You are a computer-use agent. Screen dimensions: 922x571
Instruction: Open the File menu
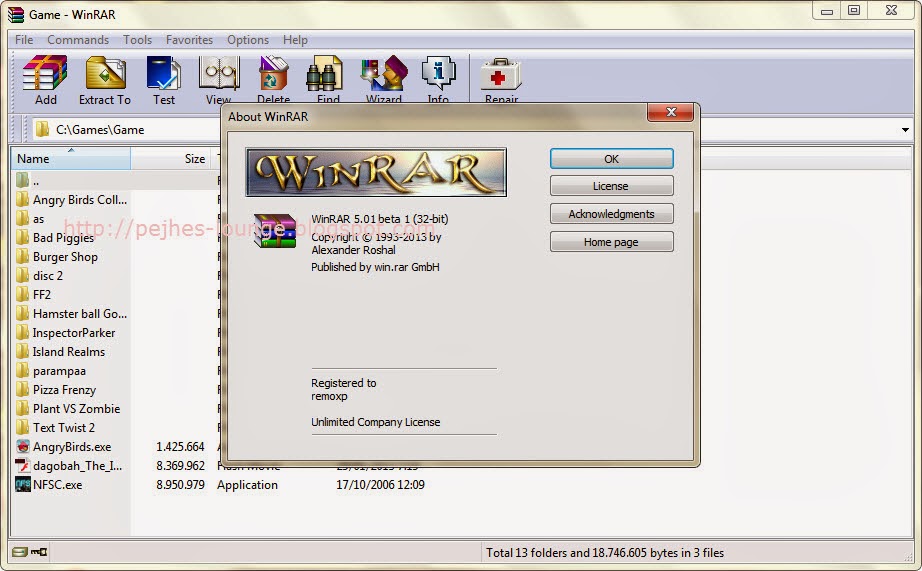pos(24,40)
